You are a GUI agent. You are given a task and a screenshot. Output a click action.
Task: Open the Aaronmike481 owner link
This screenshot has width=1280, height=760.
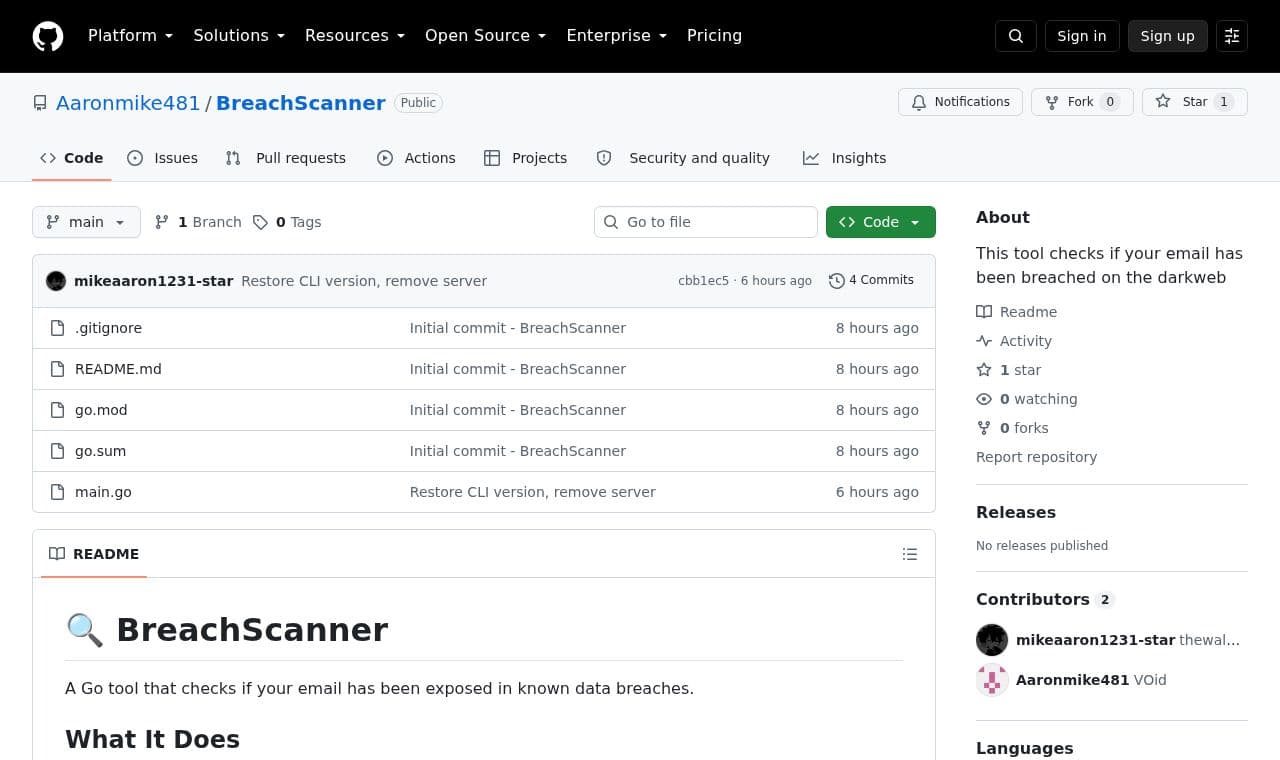point(128,103)
